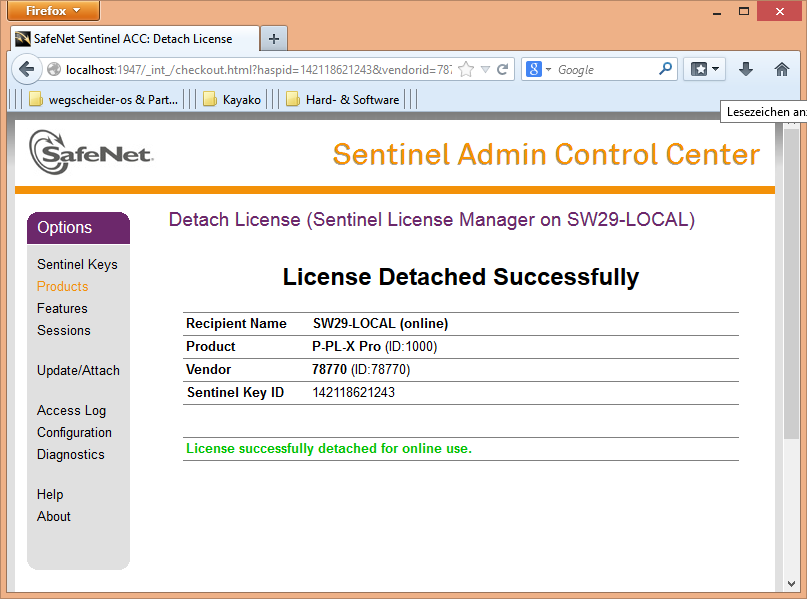The image size is (807, 599).
Task: Click the Sentinel Admin Control Center title
Action: [x=546, y=154]
